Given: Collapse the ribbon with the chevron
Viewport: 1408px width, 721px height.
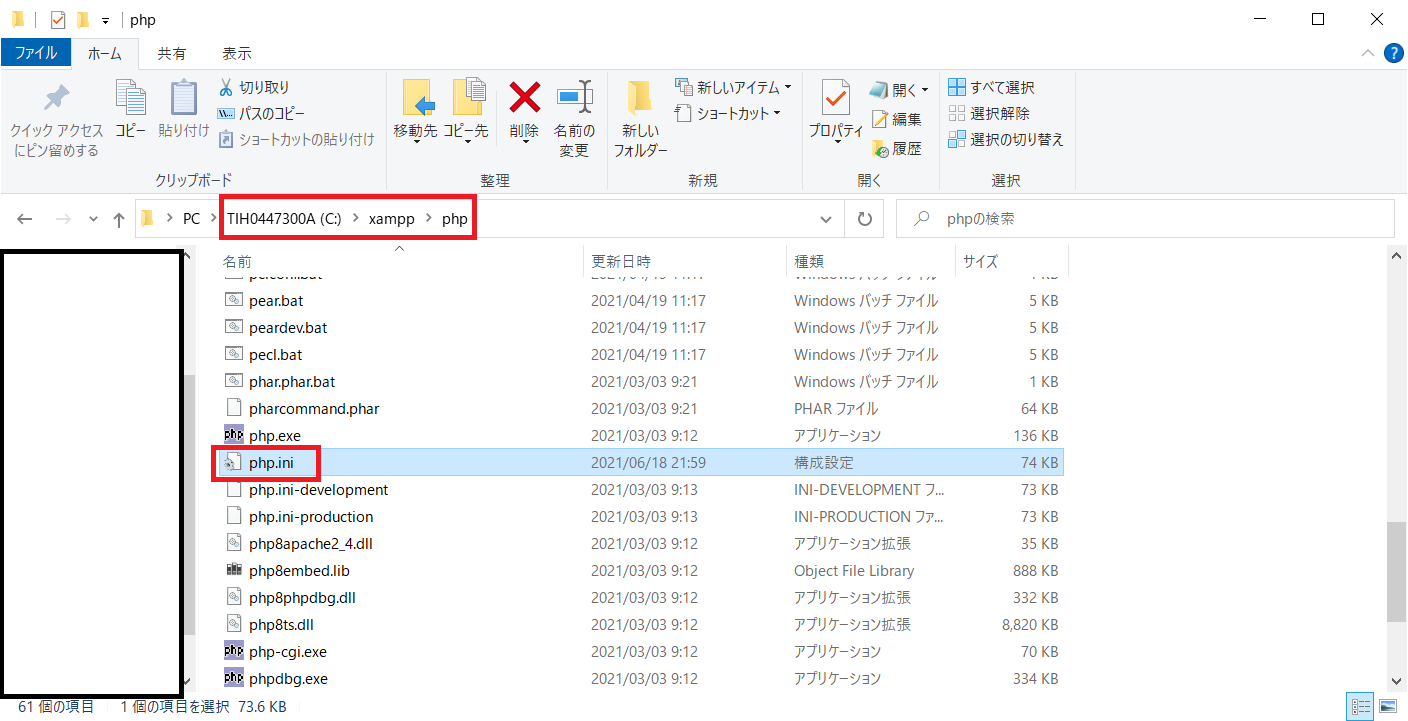Looking at the screenshot, I should (x=1368, y=53).
